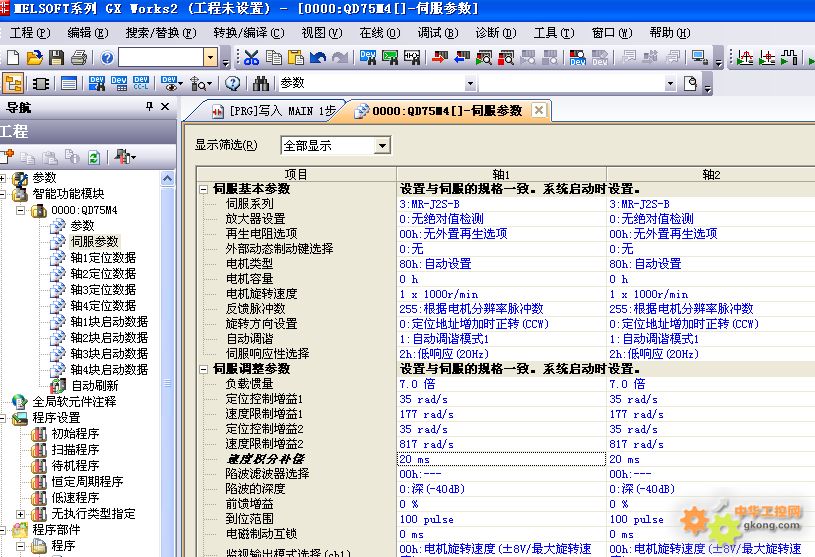
Task: Collapse the 0000:QD75M4 tree node
Action: click(x=20, y=210)
